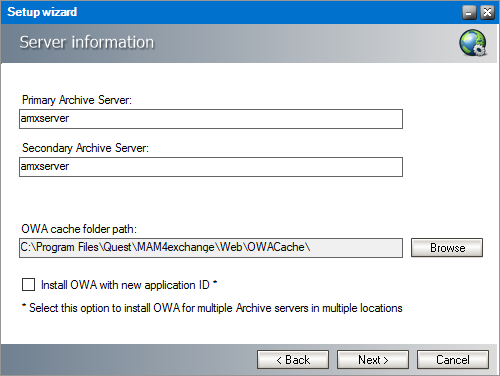The image size is (500, 376).
Task: Open the Browse folder dialog
Action: 447,247
